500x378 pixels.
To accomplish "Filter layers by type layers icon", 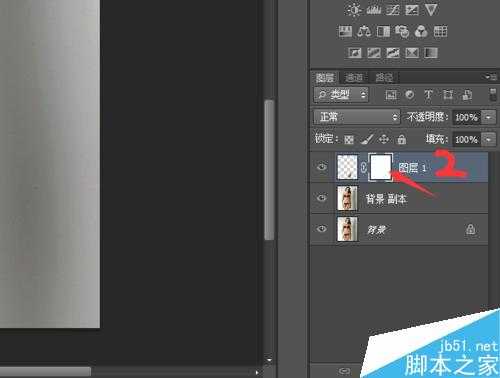I will tap(429, 95).
